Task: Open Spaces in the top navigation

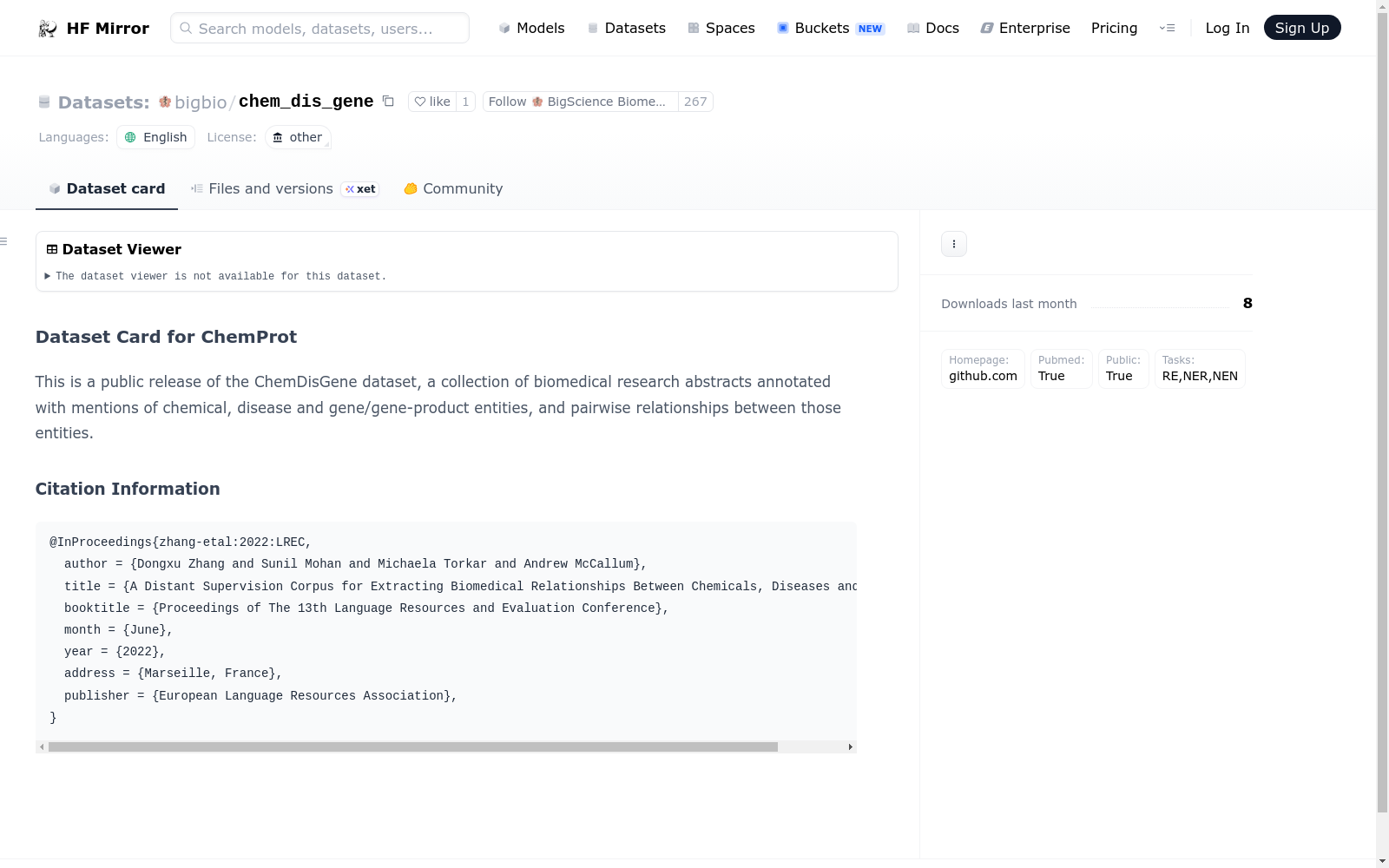Action: [721, 28]
